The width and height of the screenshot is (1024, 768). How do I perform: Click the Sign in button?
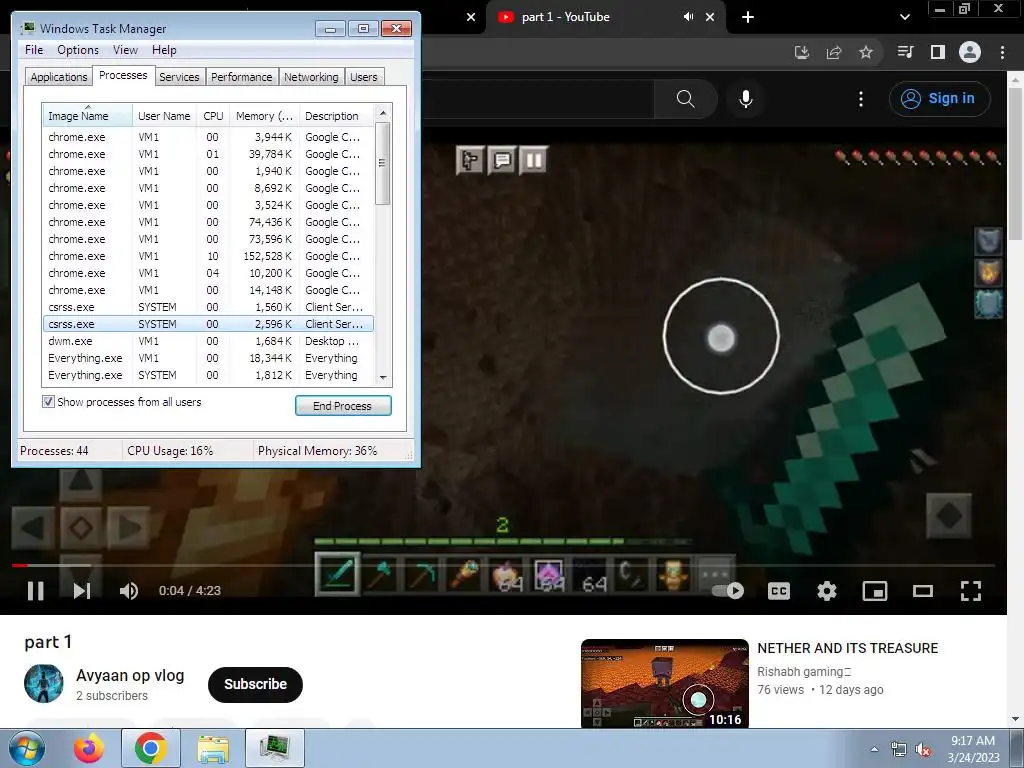coord(939,99)
